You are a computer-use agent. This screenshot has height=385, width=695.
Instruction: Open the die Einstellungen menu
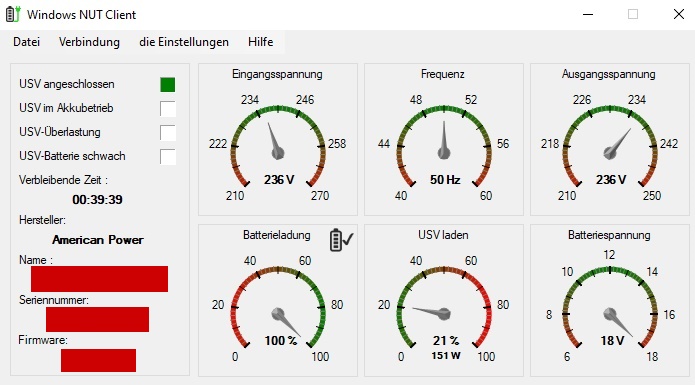pyautogui.click(x=184, y=42)
